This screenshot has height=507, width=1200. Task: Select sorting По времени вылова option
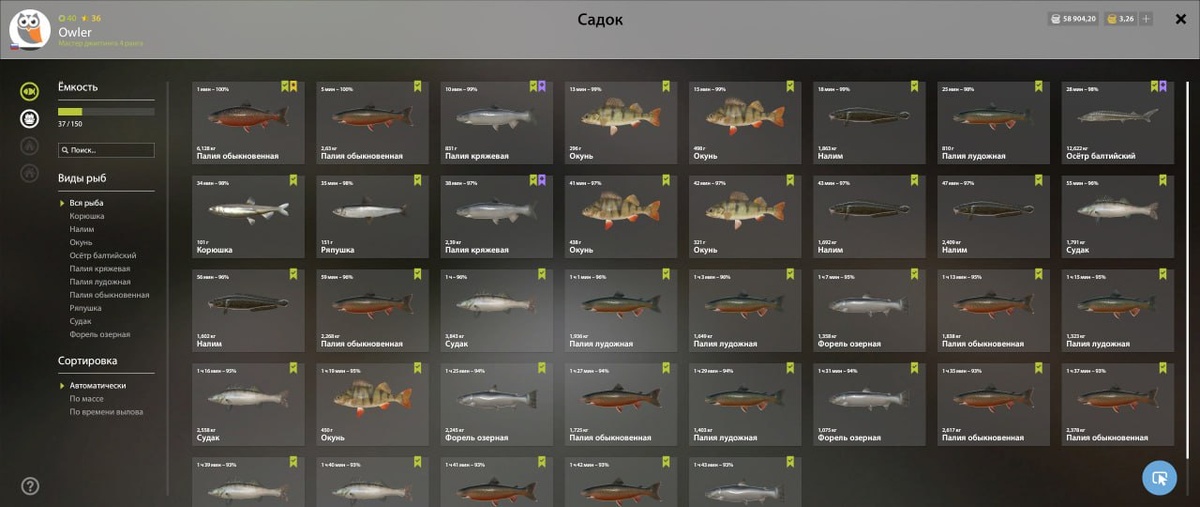coord(106,411)
